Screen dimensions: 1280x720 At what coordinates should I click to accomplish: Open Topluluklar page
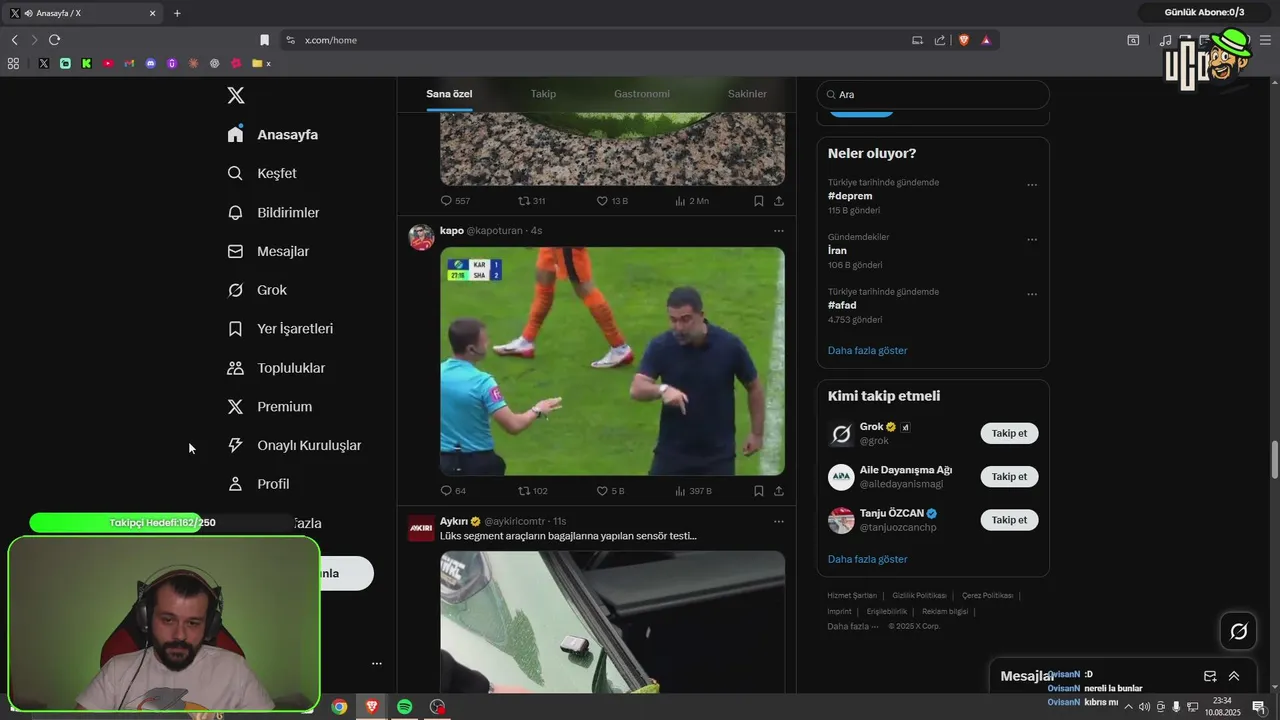[x=275, y=368]
